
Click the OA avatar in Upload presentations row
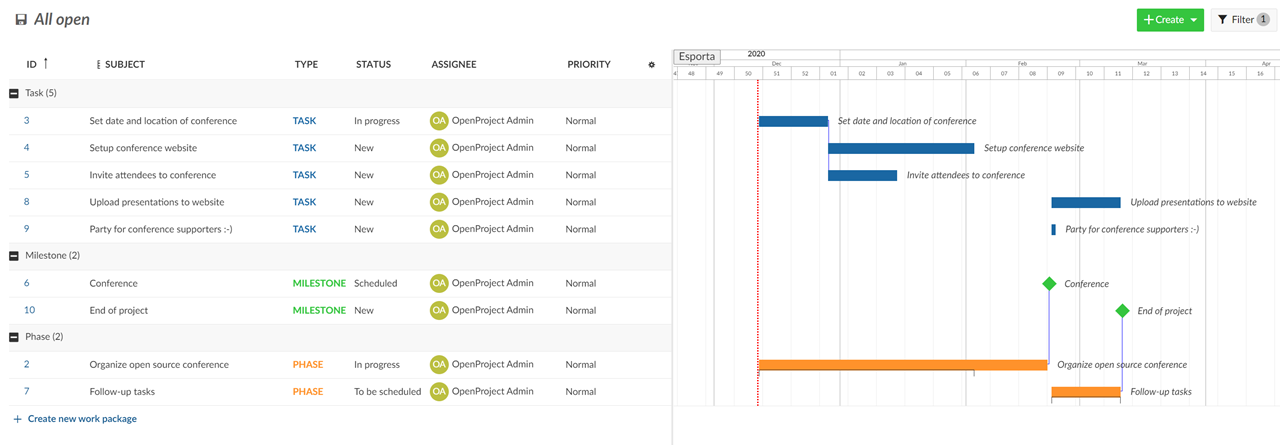pyautogui.click(x=439, y=202)
